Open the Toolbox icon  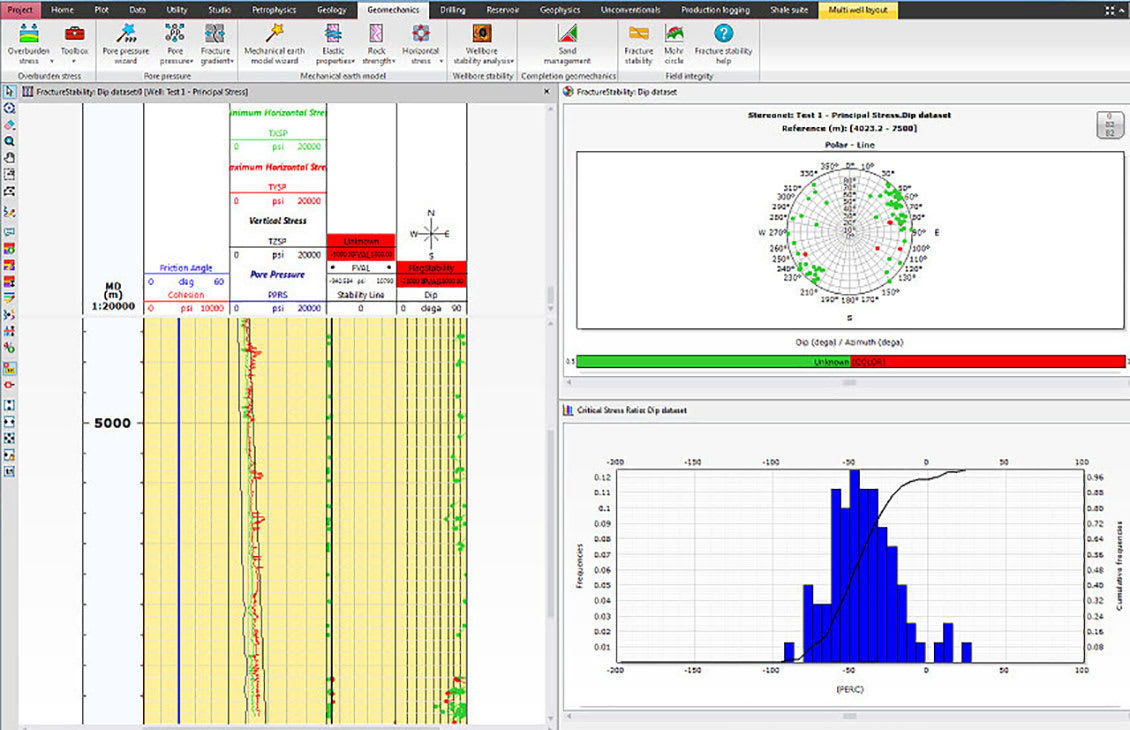pyautogui.click(x=74, y=43)
